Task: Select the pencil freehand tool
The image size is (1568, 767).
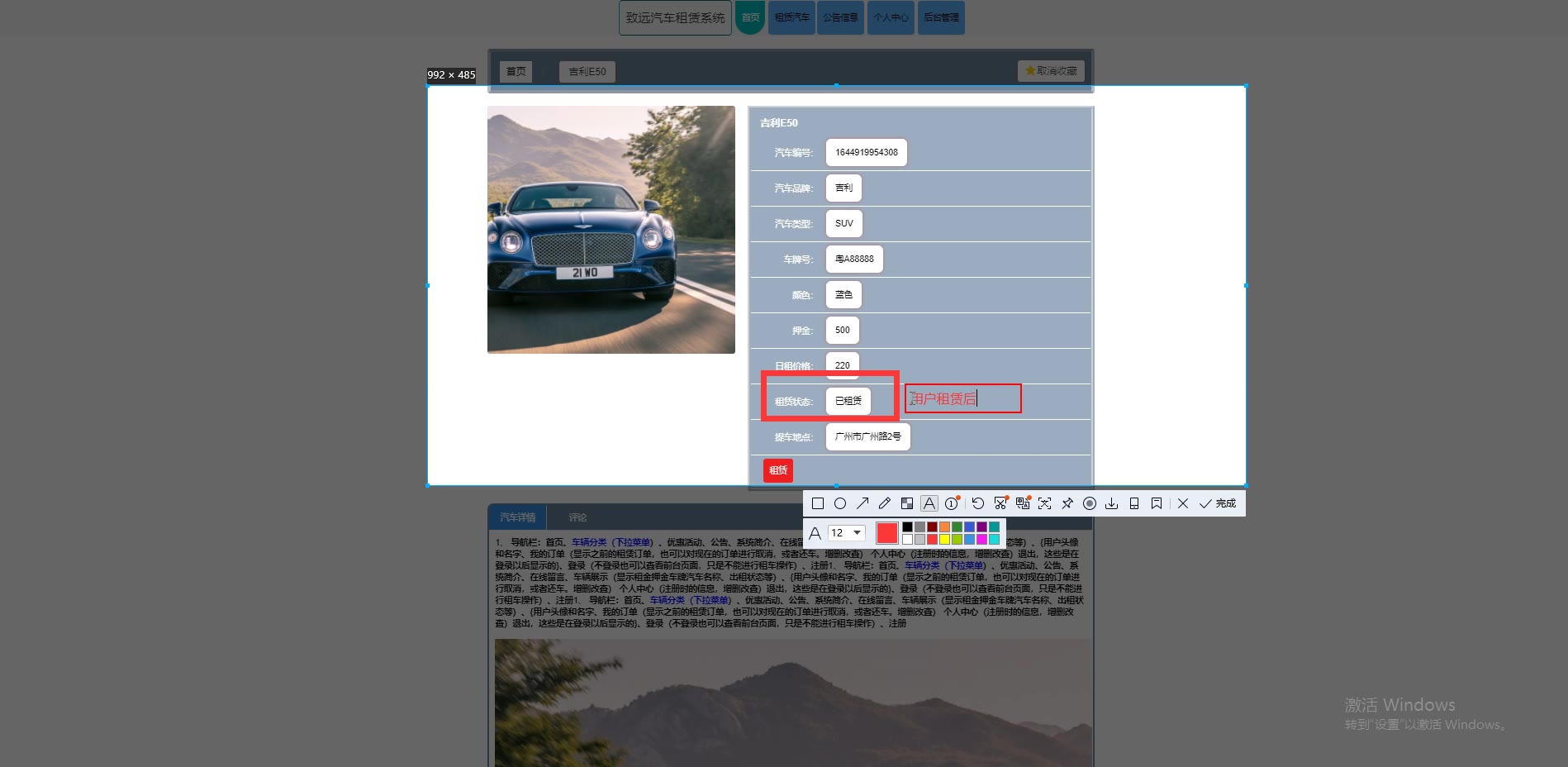Action: click(885, 503)
